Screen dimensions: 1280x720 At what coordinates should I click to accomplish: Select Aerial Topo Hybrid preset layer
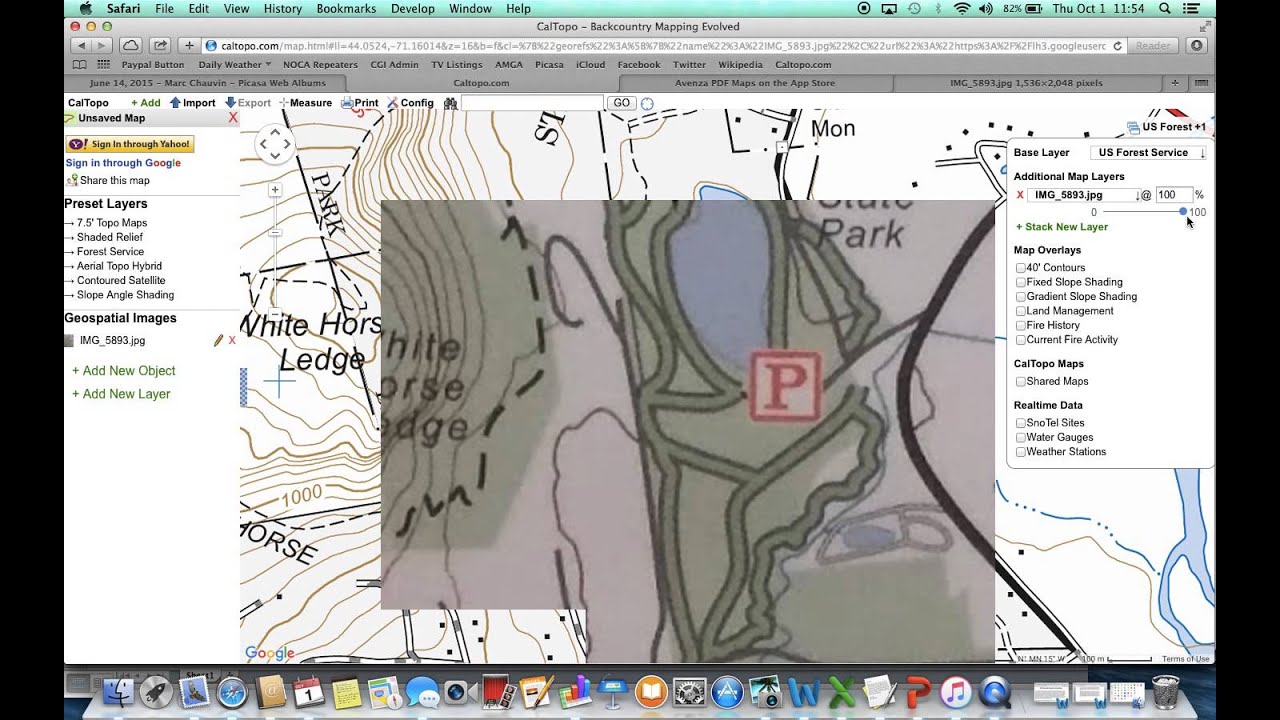(x=119, y=266)
